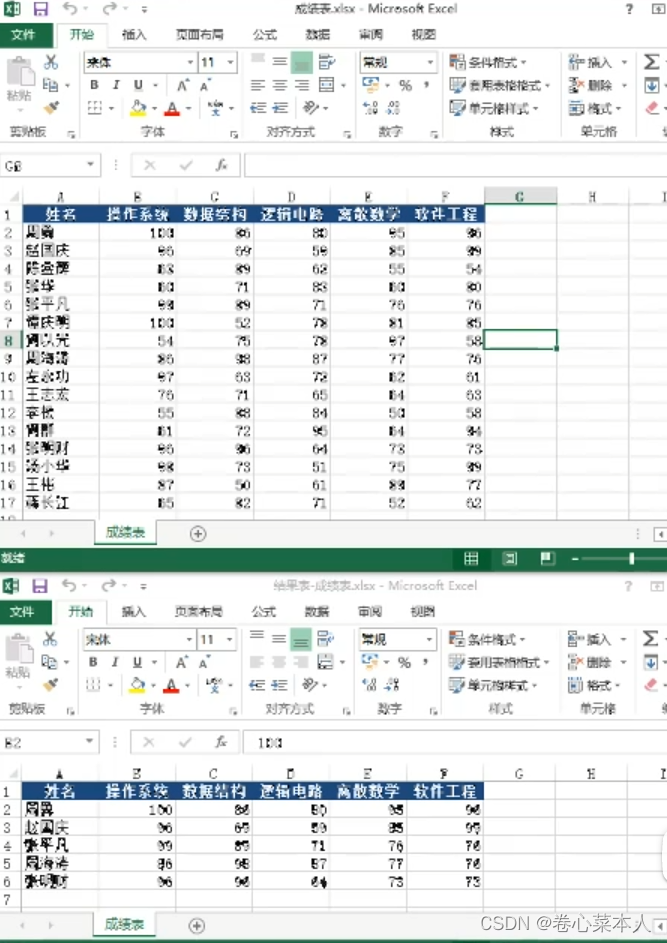Click zoom slider handle in top window status bar

(x=632, y=559)
